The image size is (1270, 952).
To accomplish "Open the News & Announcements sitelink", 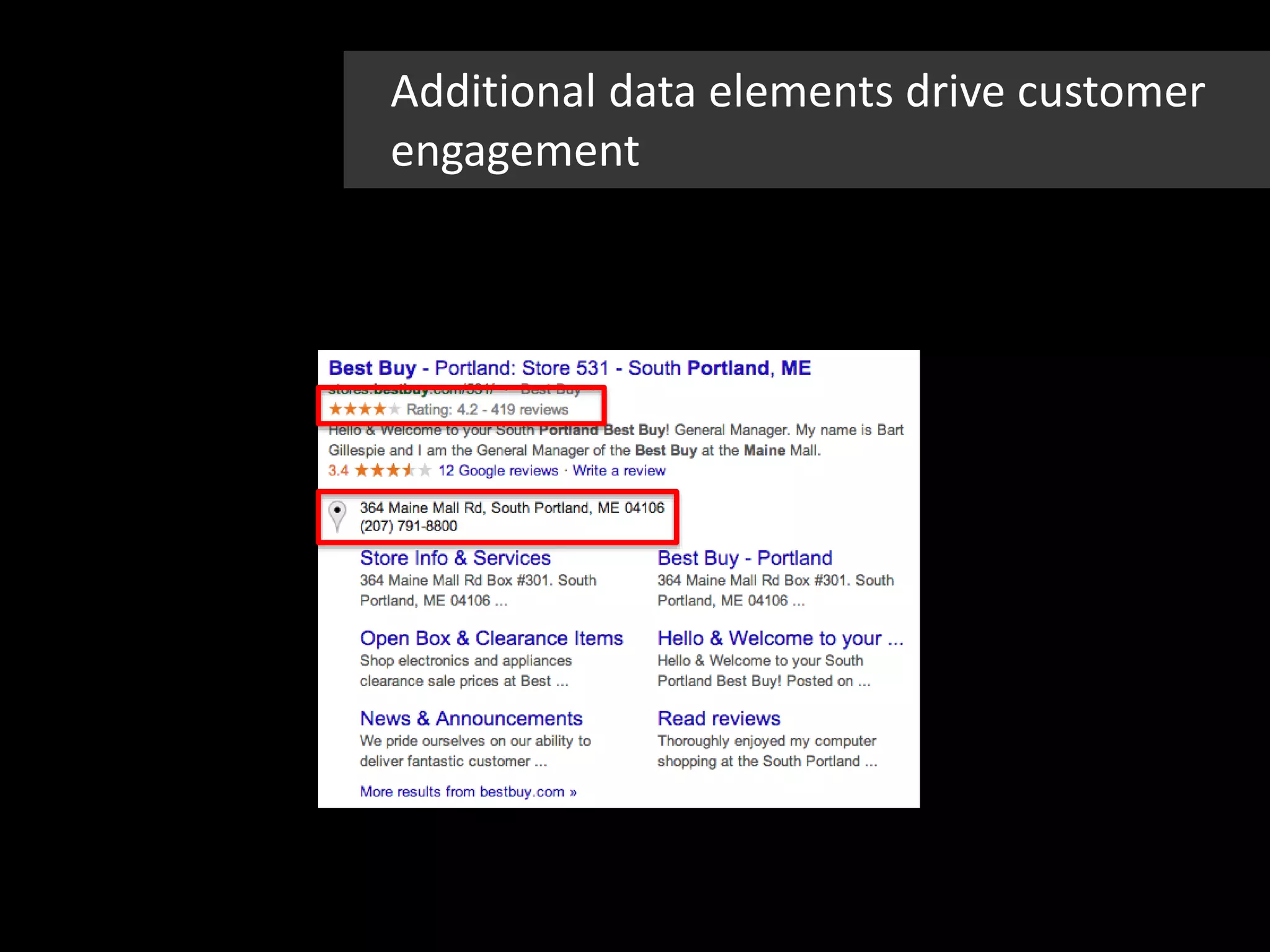I will 471,718.
